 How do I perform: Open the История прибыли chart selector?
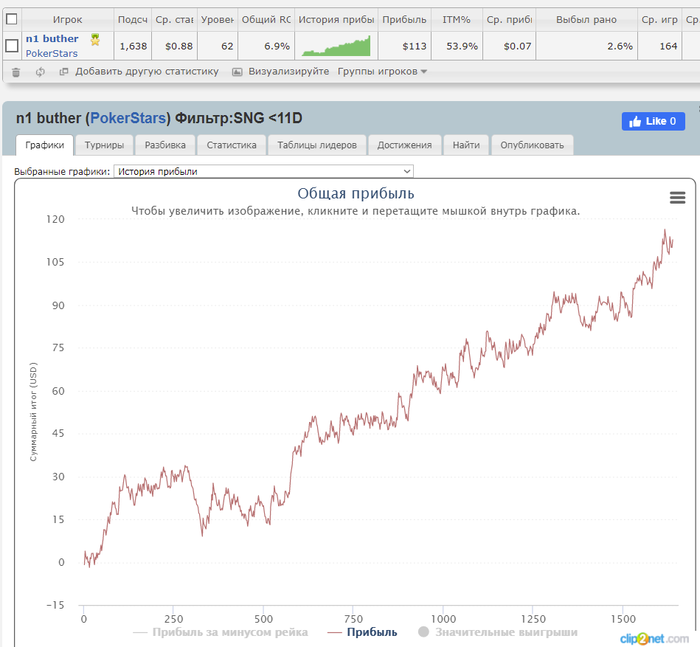coord(263,171)
